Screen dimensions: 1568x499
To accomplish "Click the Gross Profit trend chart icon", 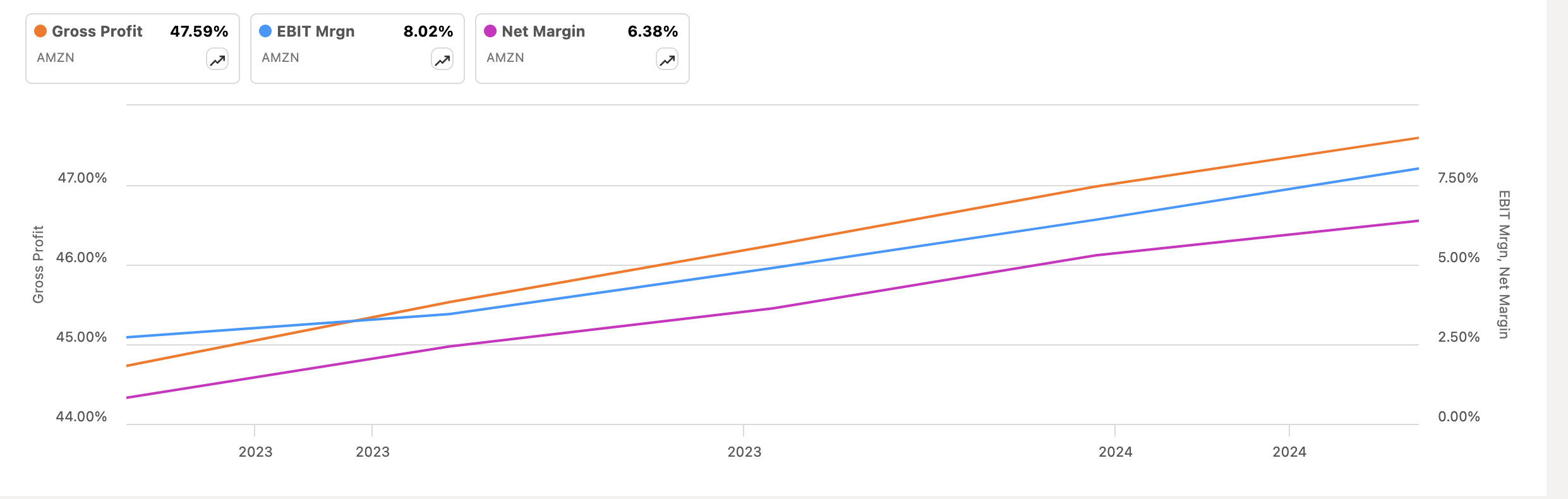I will [x=217, y=60].
